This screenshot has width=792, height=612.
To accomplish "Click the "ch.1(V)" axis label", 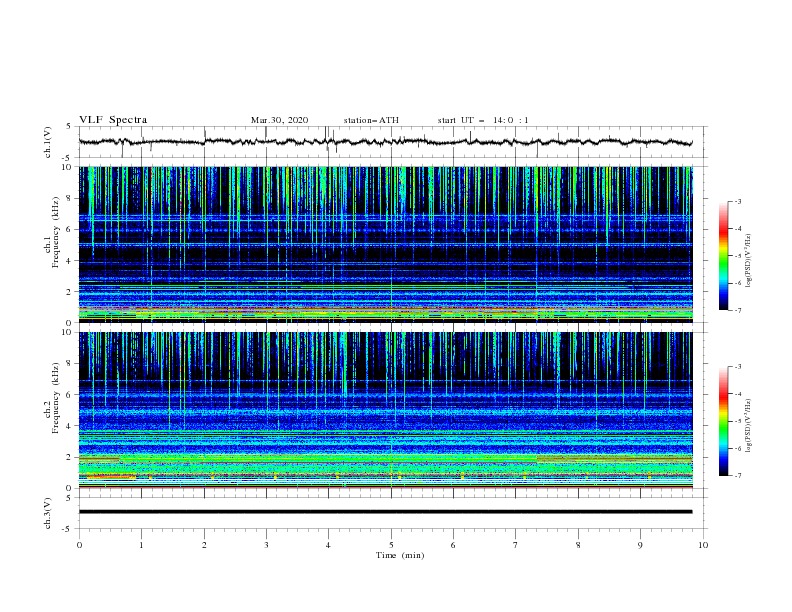I will 48,142.
